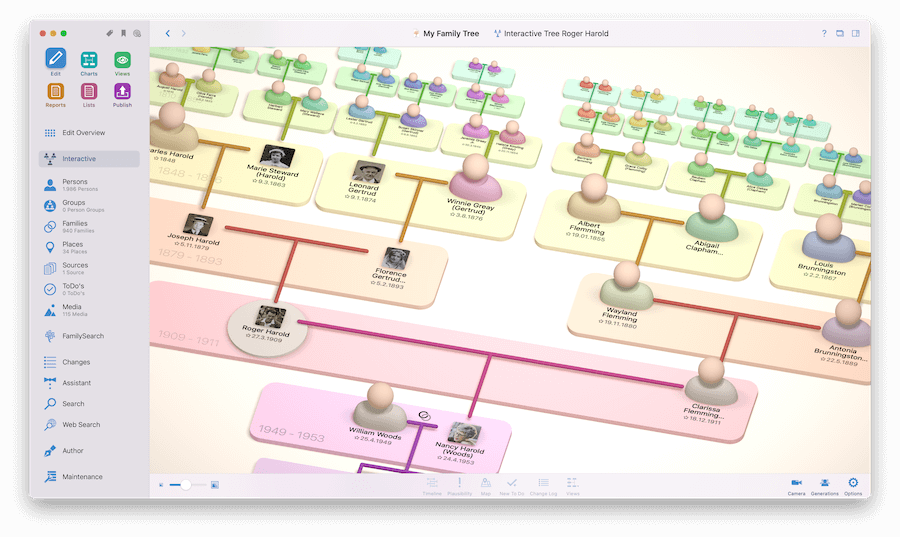
Task: Open Change Log from bottom toolbar
Action: click(543, 486)
